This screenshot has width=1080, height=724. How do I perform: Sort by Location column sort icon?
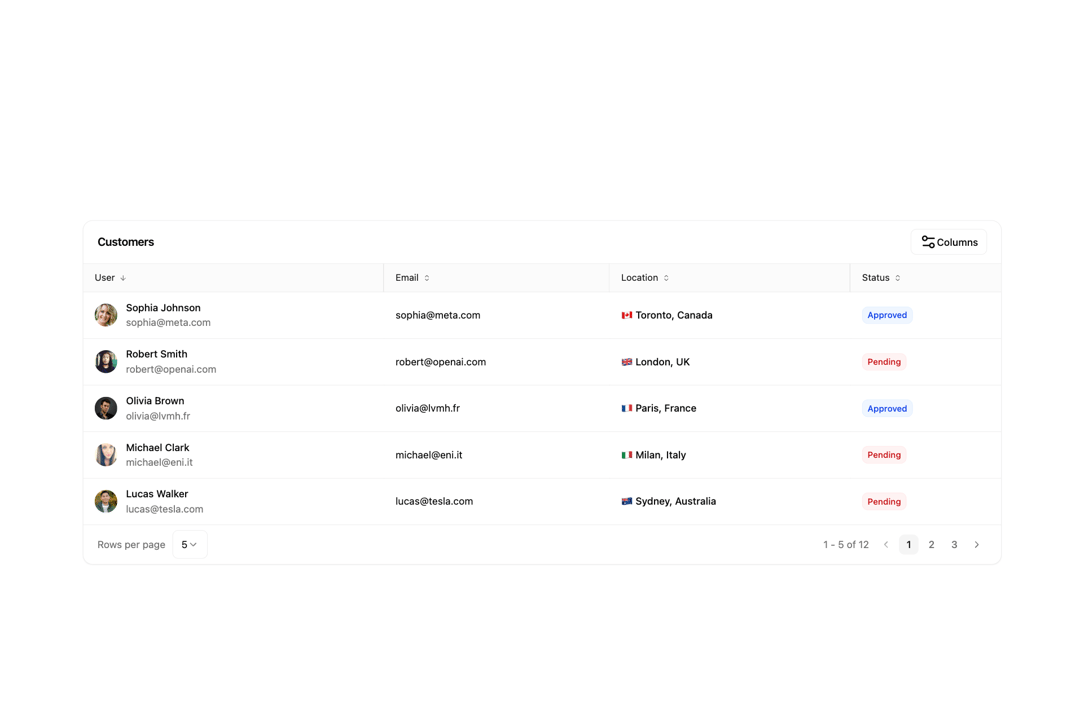click(x=666, y=278)
